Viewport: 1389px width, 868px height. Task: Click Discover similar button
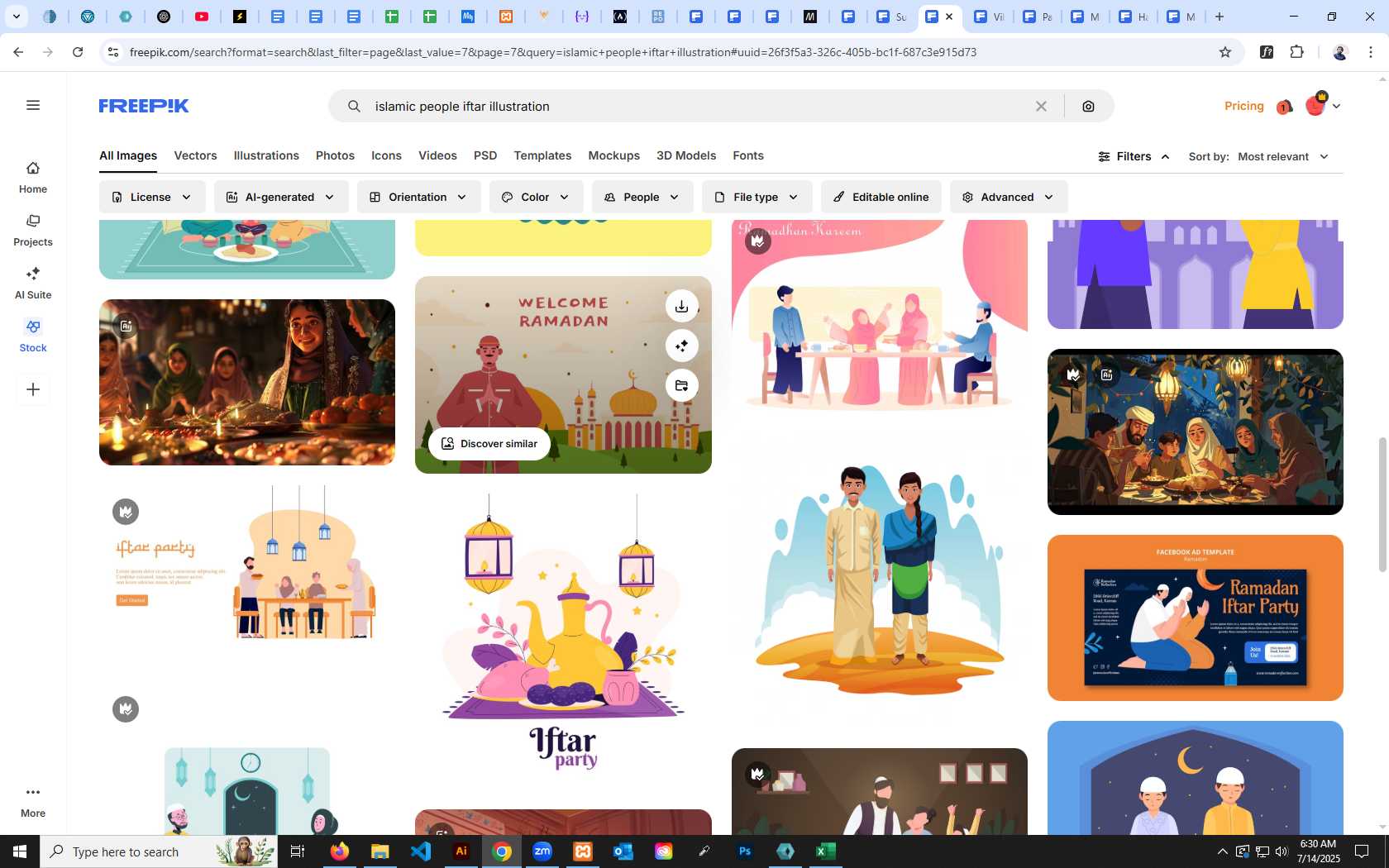point(489,444)
